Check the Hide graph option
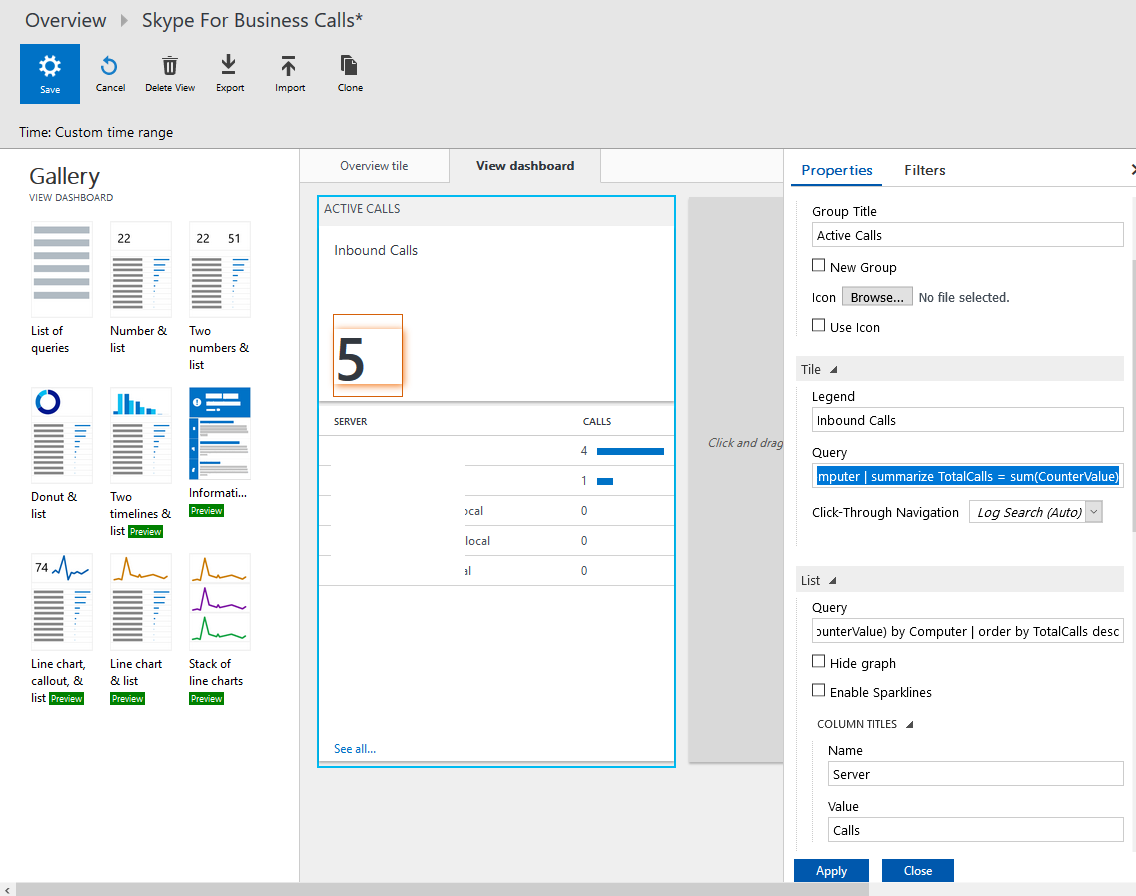The height and width of the screenshot is (896, 1136). (819, 662)
